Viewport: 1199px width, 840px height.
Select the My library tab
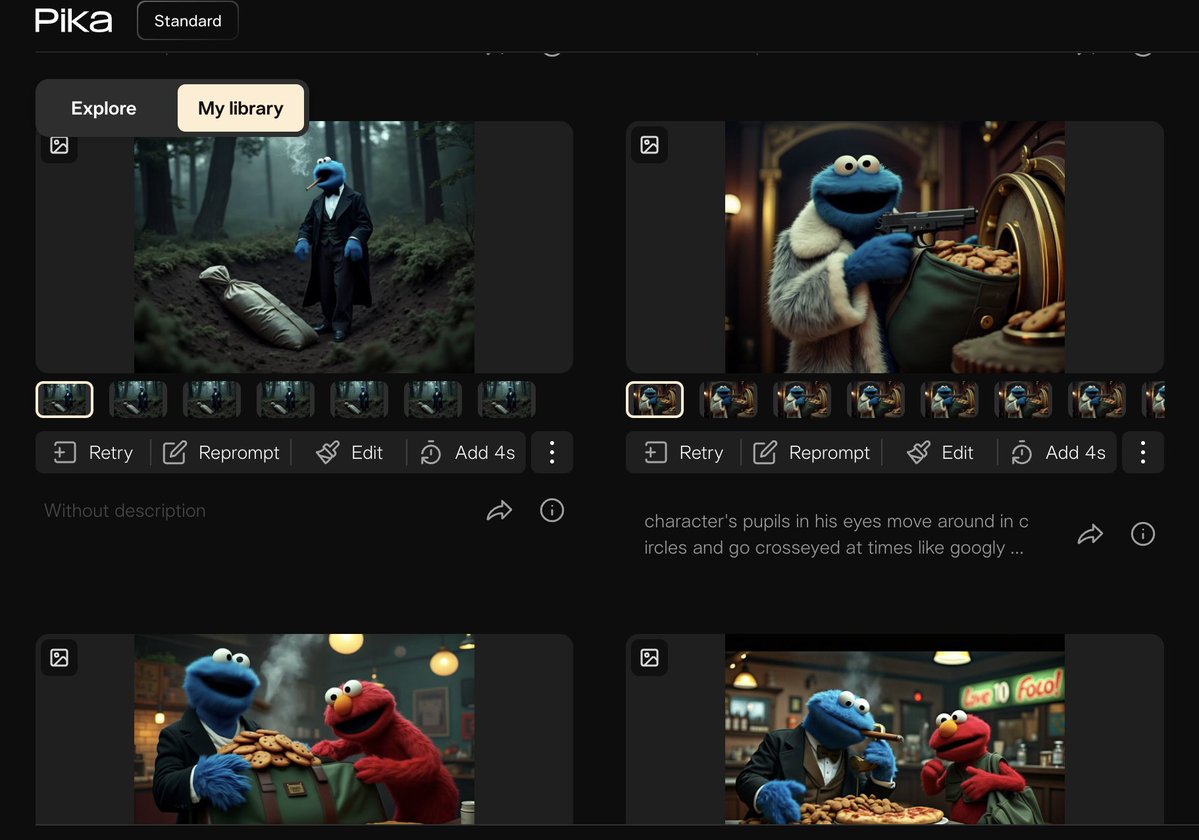click(x=240, y=108)
